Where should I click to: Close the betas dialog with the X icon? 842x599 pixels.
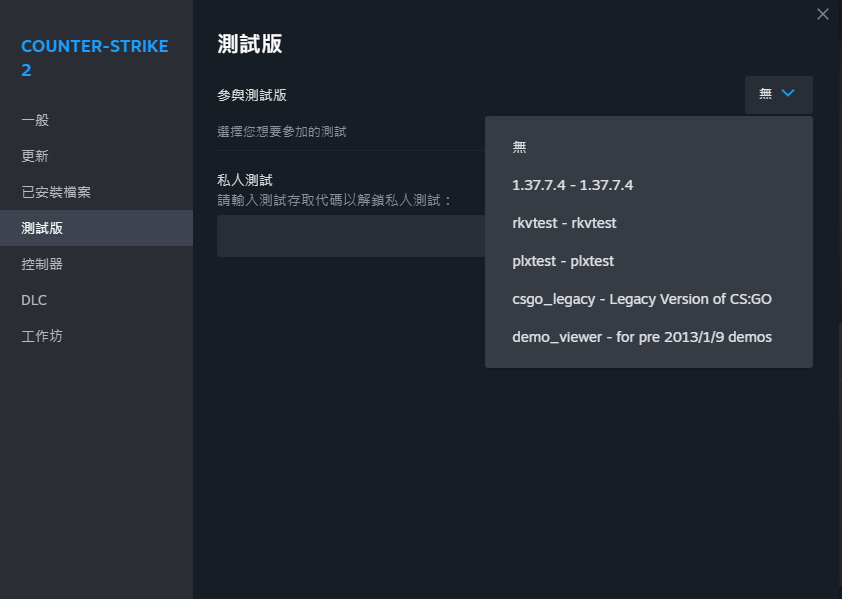pyautogui.click(x=822, y=14)
